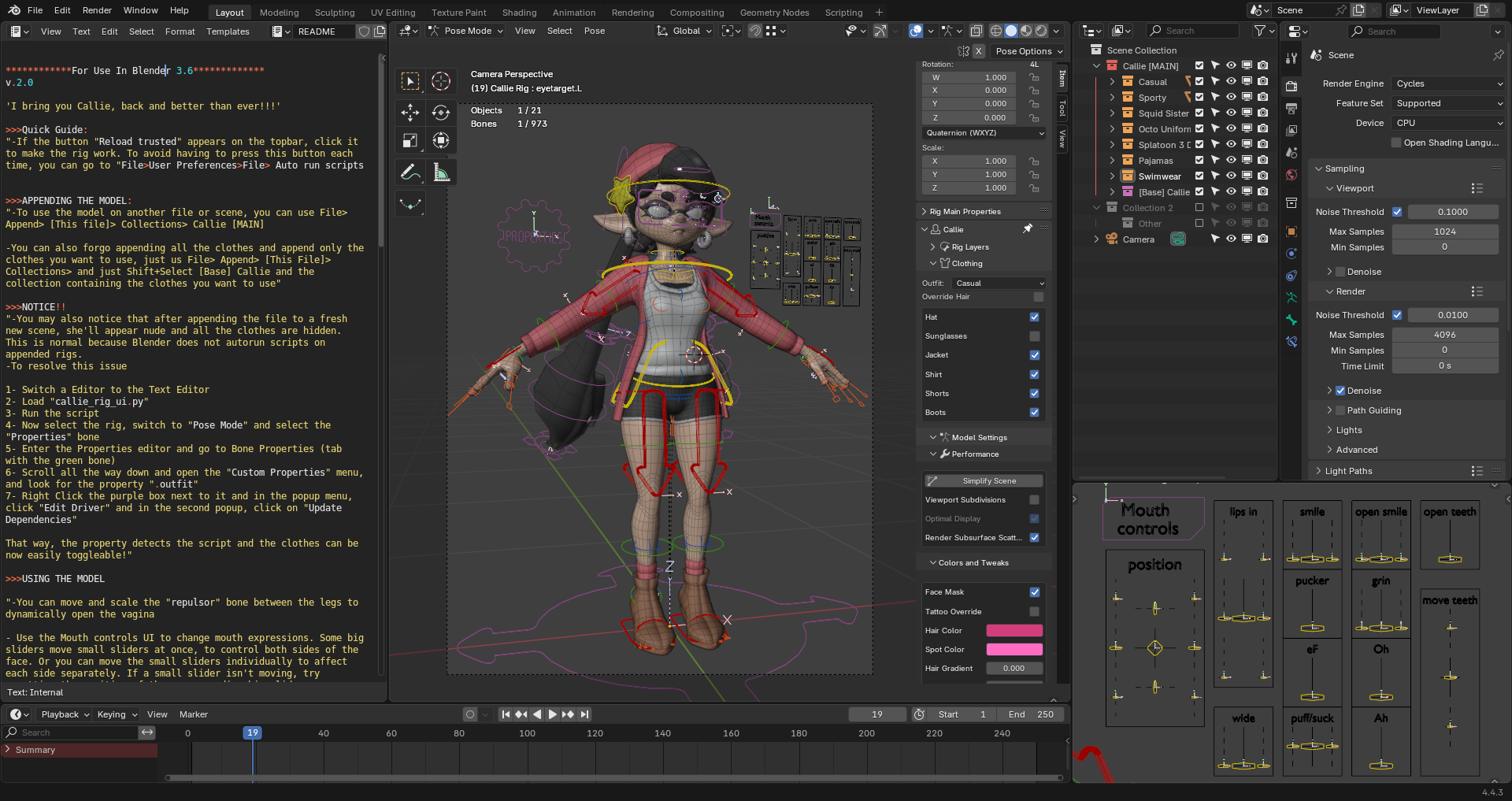Open the Pose menu in viewport header
The width and height of the screenshot is (1512, 801).
595,31
